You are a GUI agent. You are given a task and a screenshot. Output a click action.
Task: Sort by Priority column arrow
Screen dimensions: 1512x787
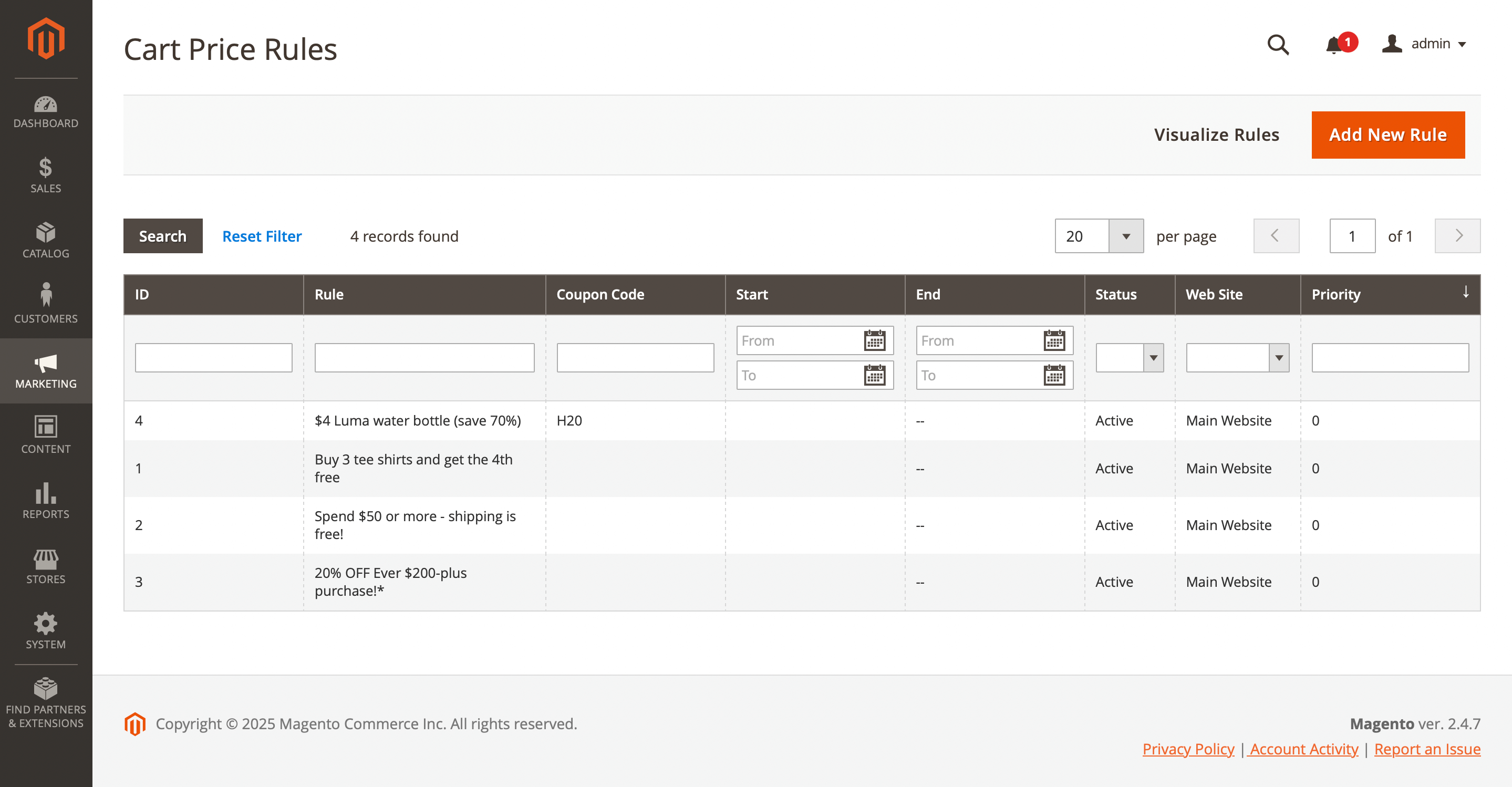pyautogui.click(x=1466, y=293)
